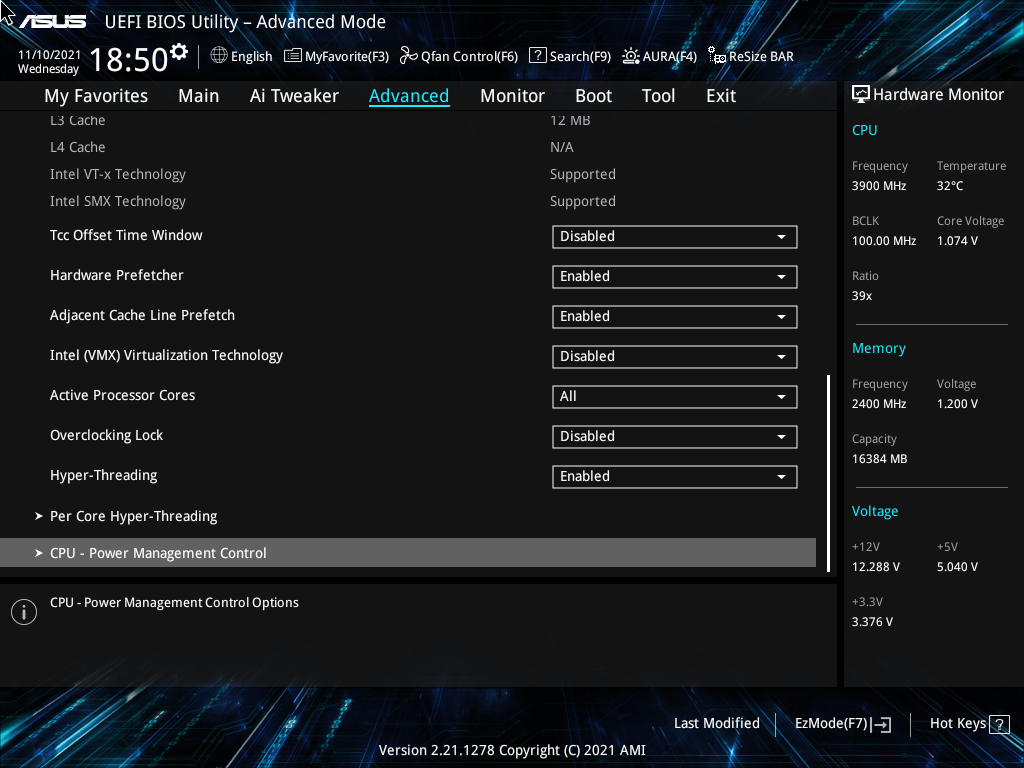Screen dimensions: 1024x768
Task: Click the EzMode exit arrow icon
Action: pyautogui.click(x=882, y=724)
